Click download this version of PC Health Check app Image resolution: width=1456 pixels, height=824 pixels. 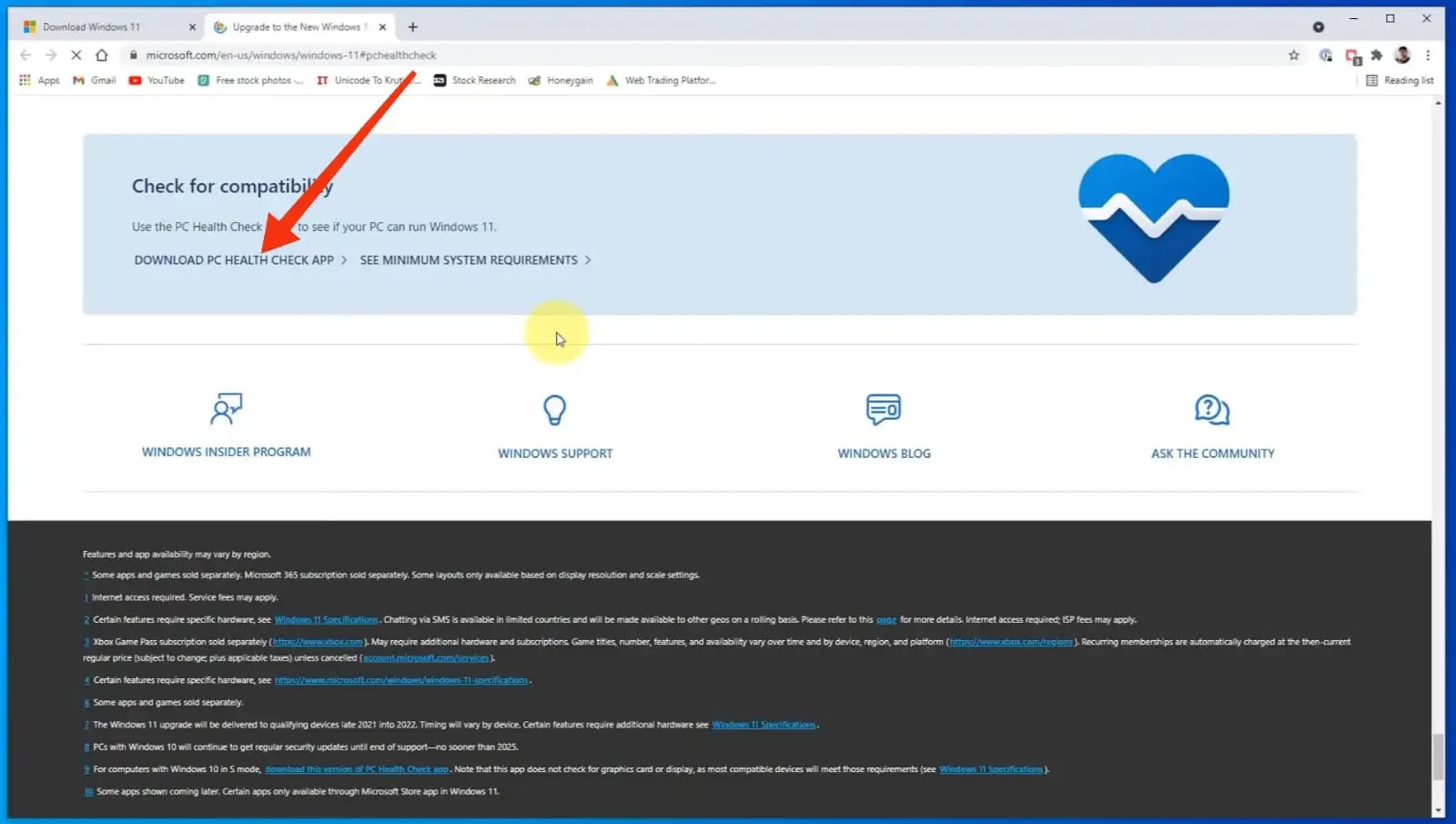point(357,769)
